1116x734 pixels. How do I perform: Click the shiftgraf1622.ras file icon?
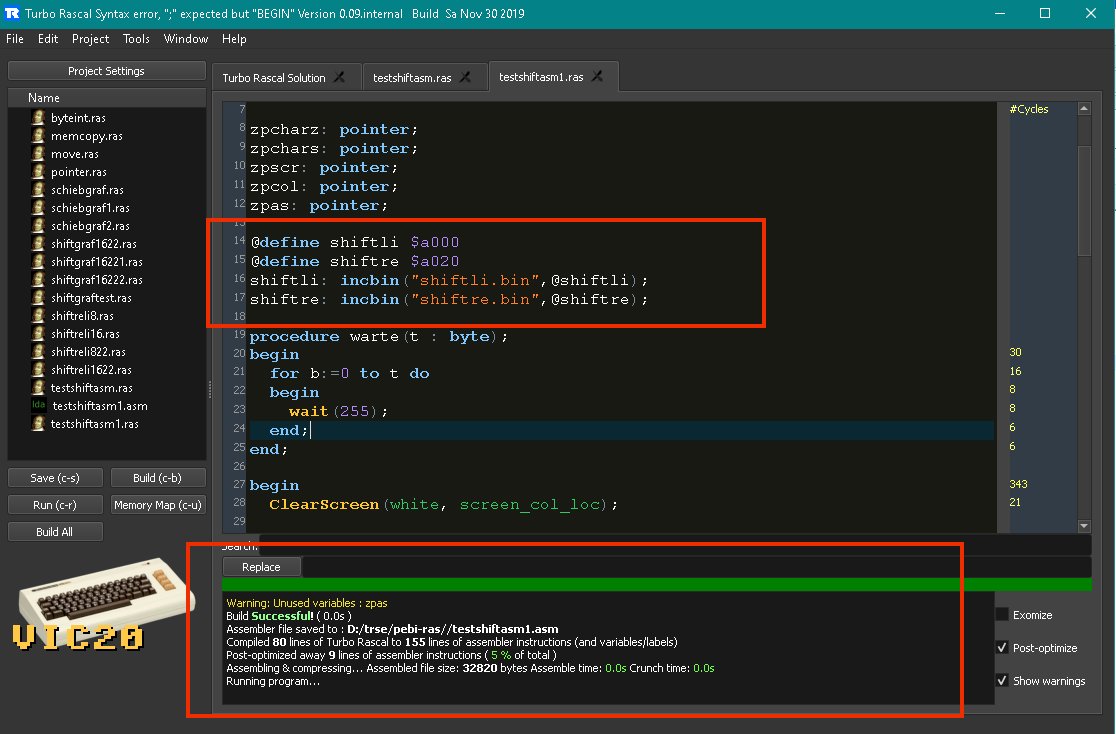[x=38, y=243]
